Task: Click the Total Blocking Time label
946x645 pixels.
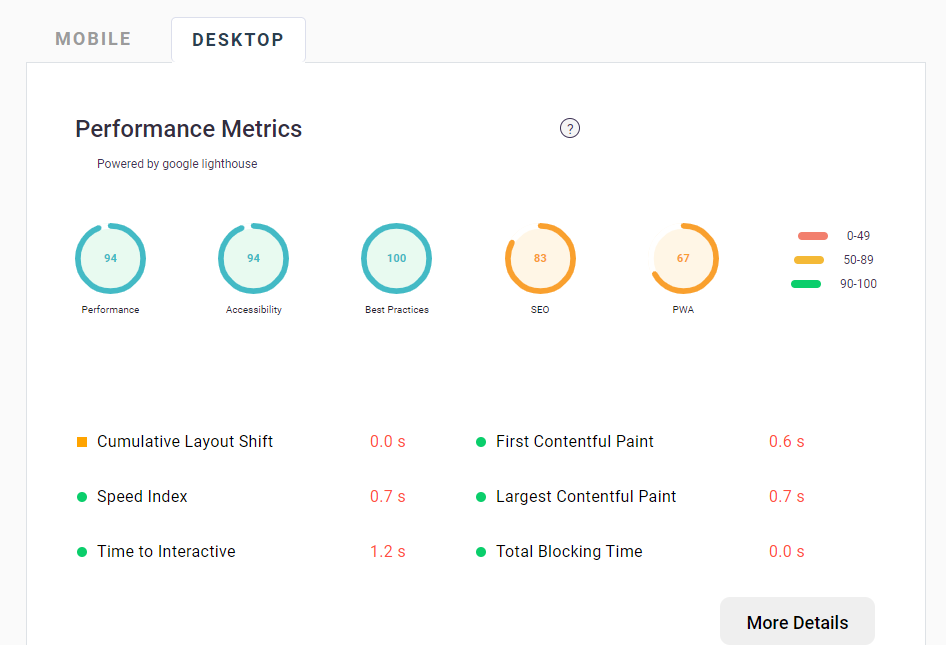Action: pos(569,551)
